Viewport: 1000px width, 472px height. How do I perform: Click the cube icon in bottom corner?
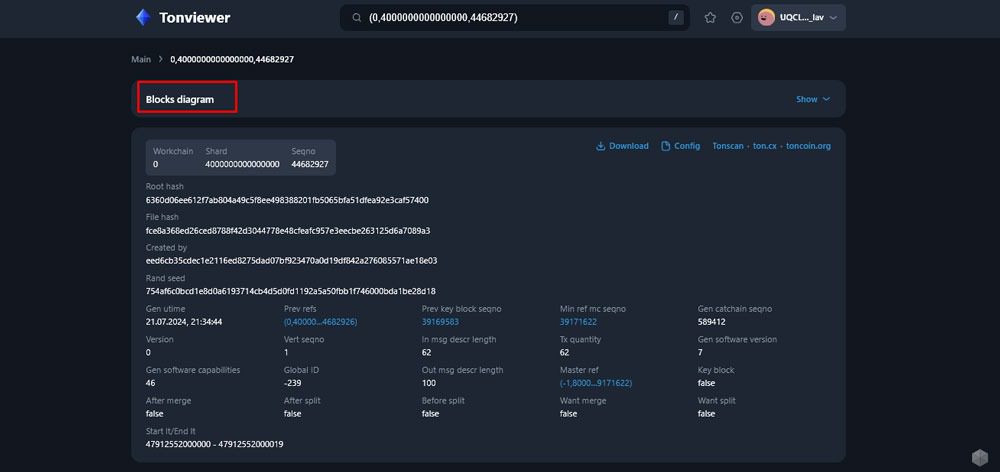click(x=980, y=457)
